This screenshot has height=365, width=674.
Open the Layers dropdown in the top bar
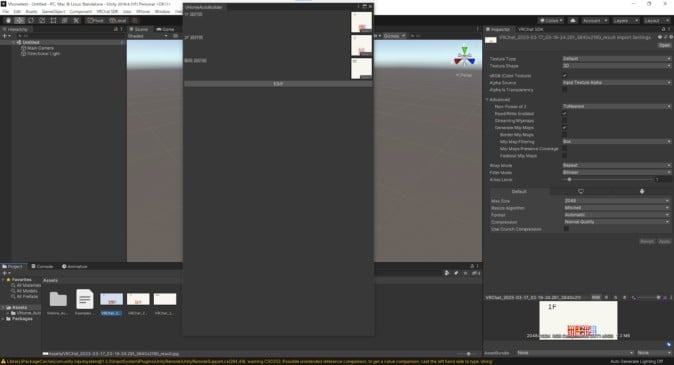pyautogui.click(x=625, y=21)
